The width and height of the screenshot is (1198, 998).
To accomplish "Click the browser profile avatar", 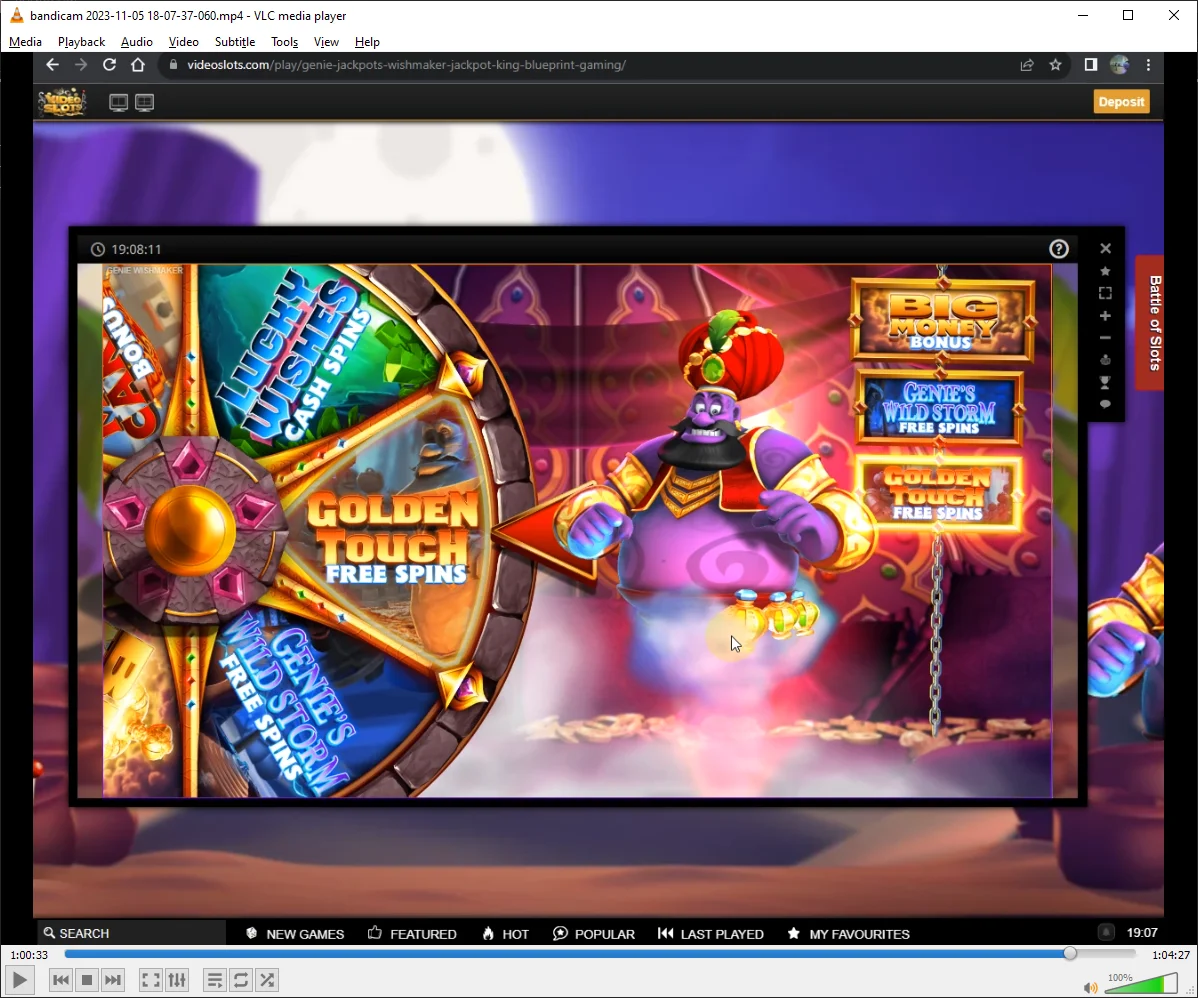I will tap(1119, 65).
